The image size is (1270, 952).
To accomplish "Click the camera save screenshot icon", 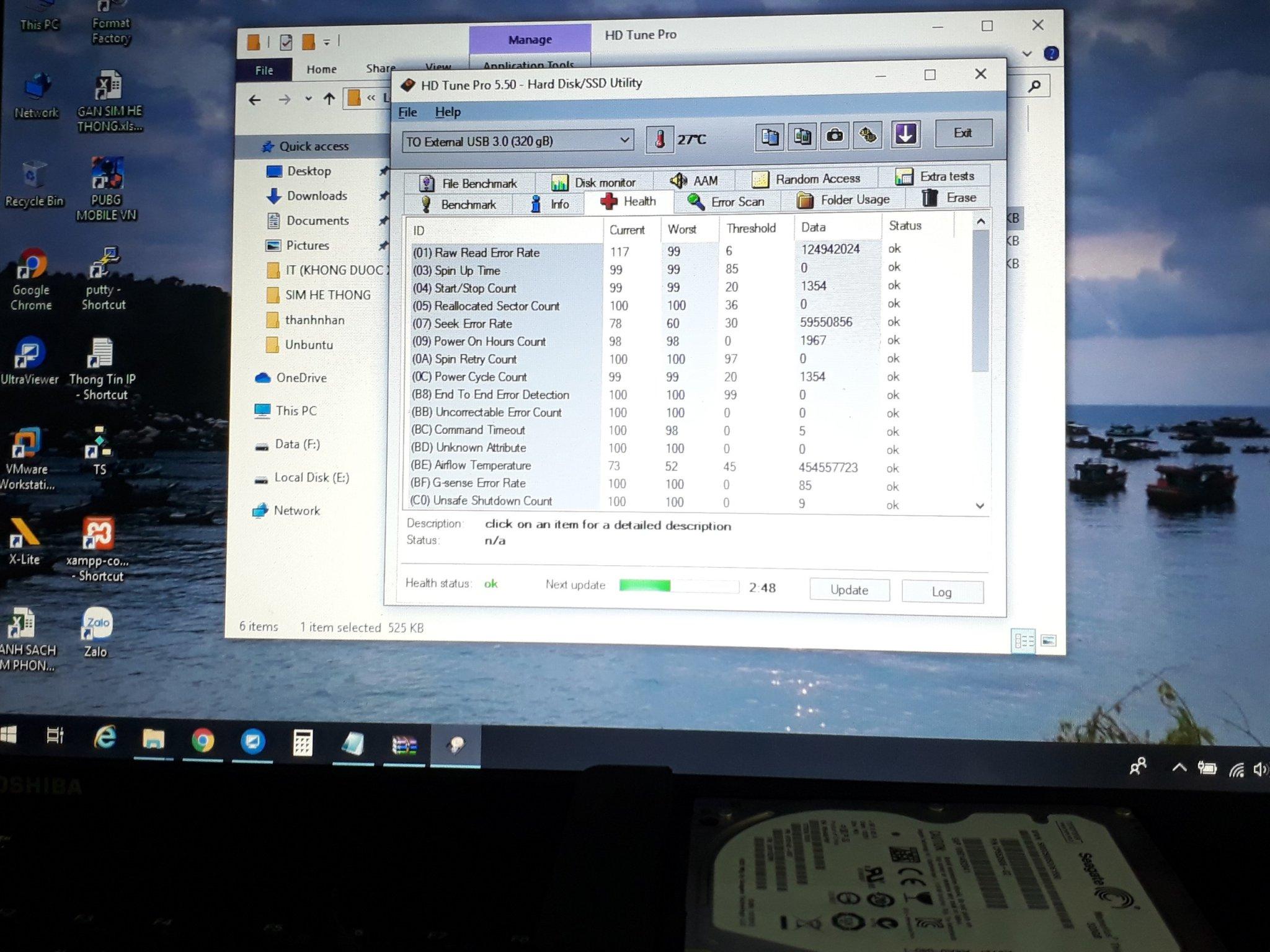I will [835, 135].
